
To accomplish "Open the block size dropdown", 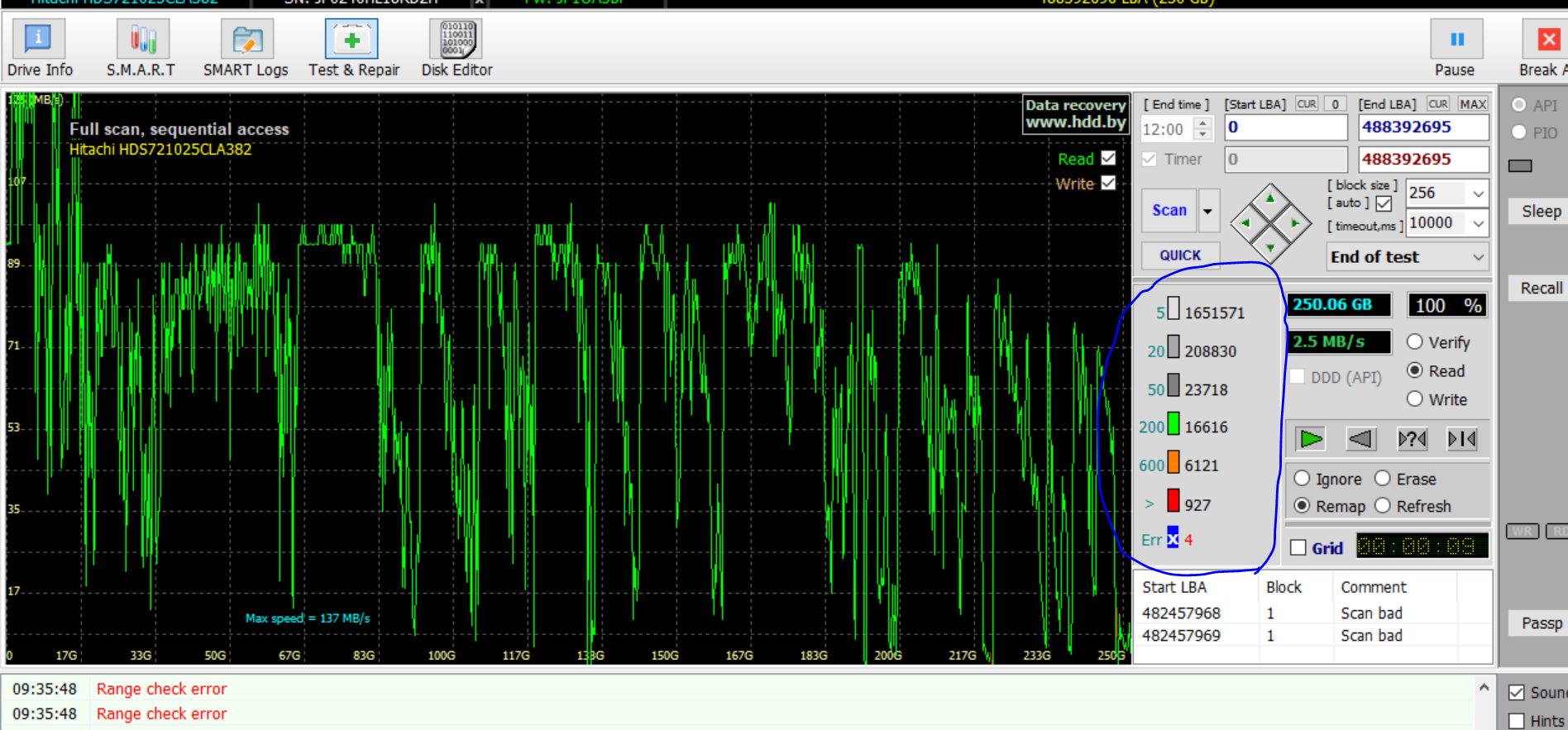I will pyautogui.click(x=1478, y=193).
